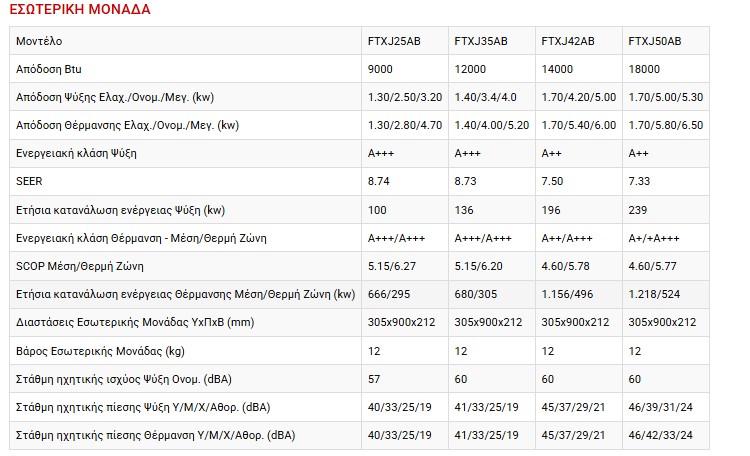The height and width of the screenshot is (456, 750).
Task: Select the 666/295 heating consumption cell
Action: [388, 295]
